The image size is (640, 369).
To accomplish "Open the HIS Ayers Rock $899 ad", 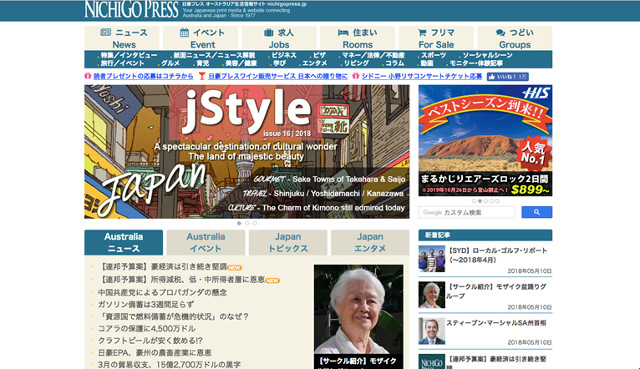I will pos(485,140).
